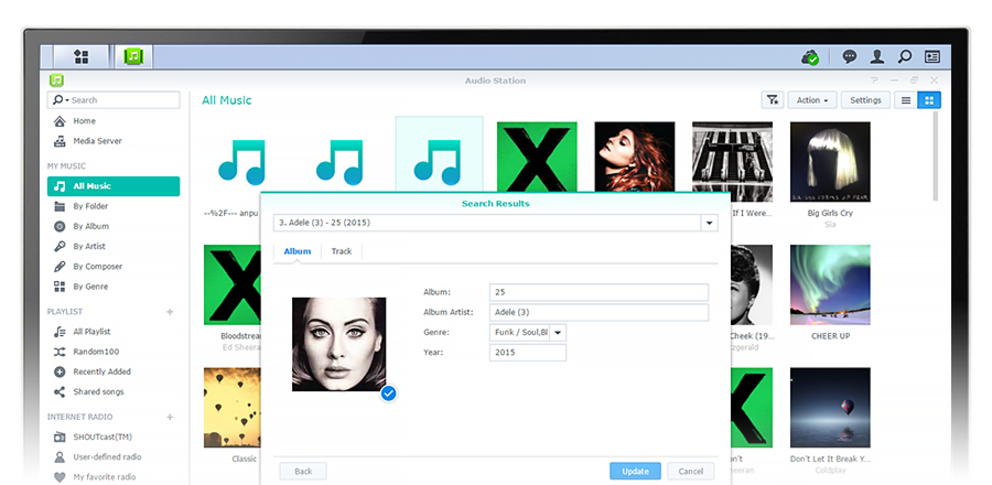Open search options dropdown in search box
This screenshot has height=485, width=992.
tap(59, 100)
